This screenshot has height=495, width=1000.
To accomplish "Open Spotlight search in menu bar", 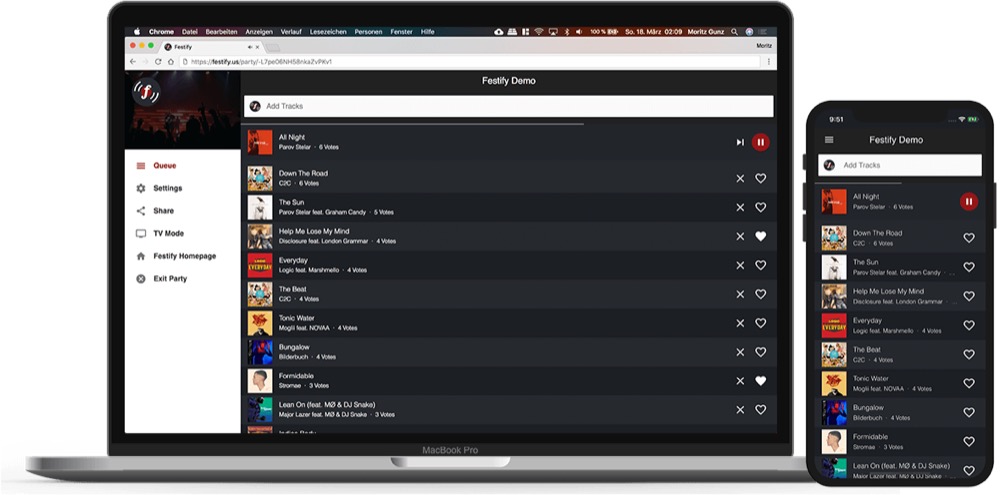I will click(x=735, y=31).
